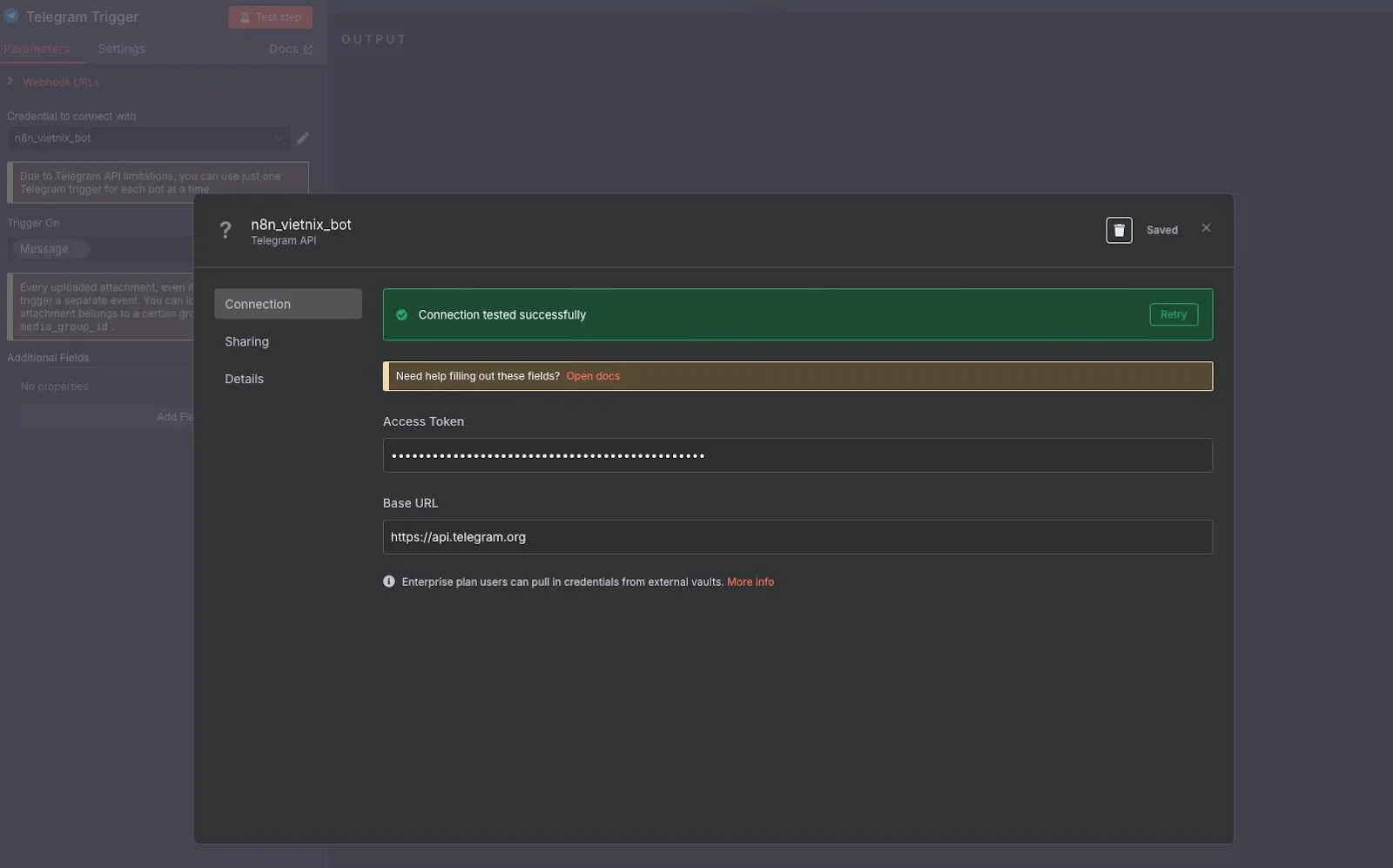Click the question mark credential icon
Image resolution: width=1393 pixels, height=868 pixels.
tap(225, 230)
